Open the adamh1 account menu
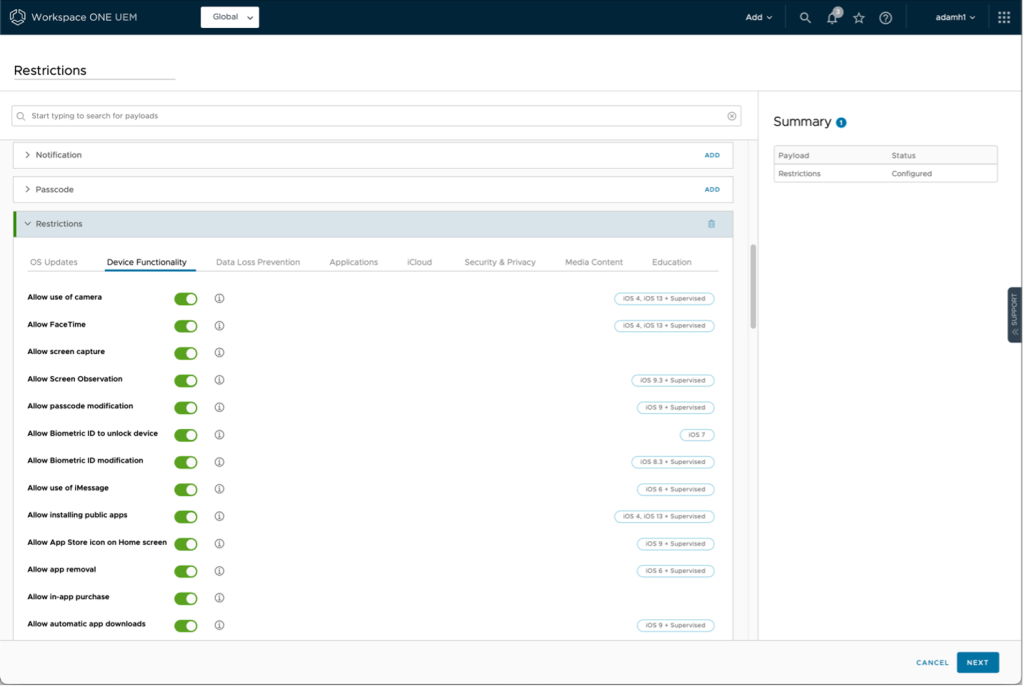The height and width of the screenshot is (687, 1024). click(x=955, y=18)
